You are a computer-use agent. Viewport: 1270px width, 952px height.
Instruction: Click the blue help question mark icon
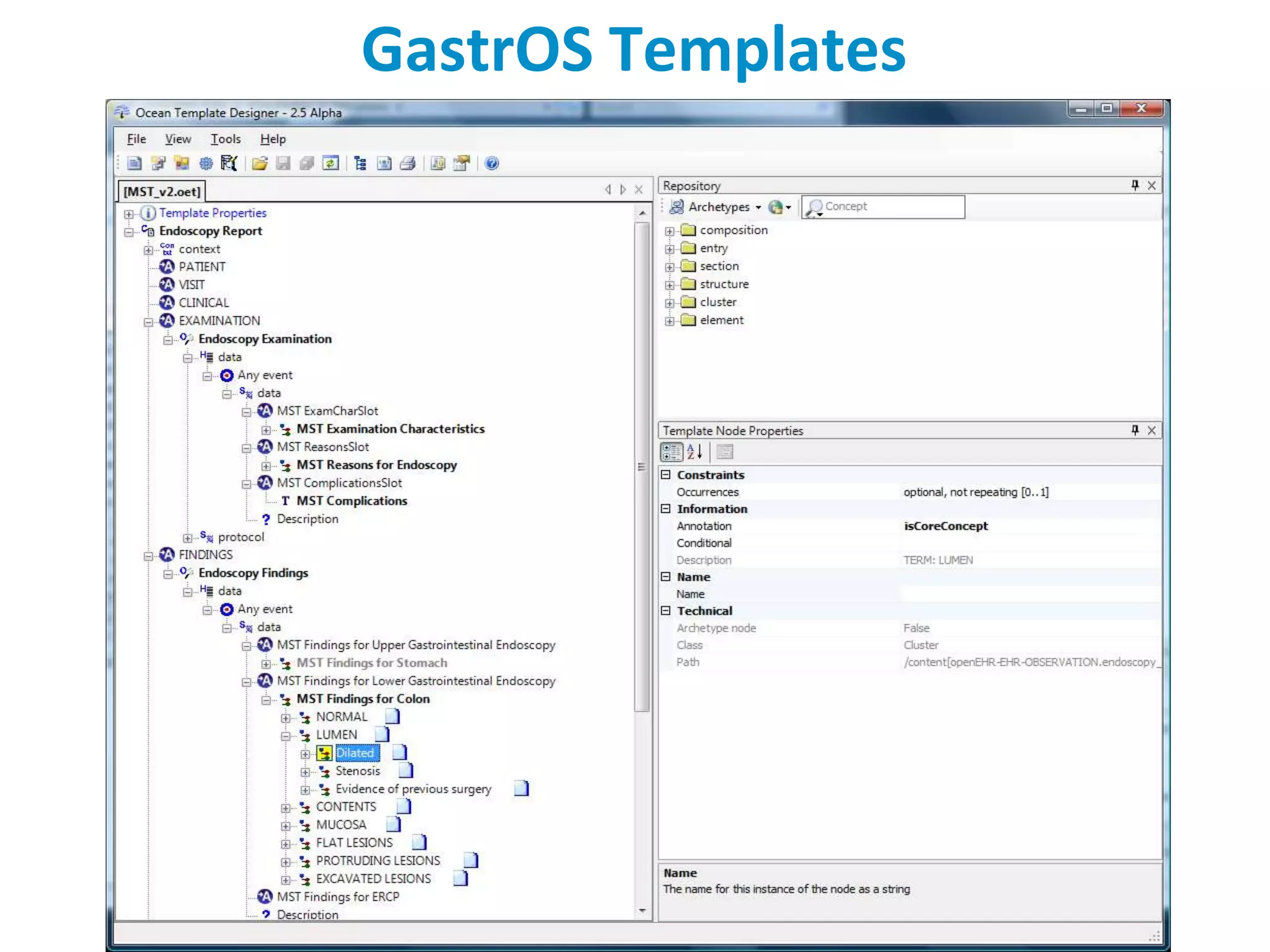click(492, 163)
